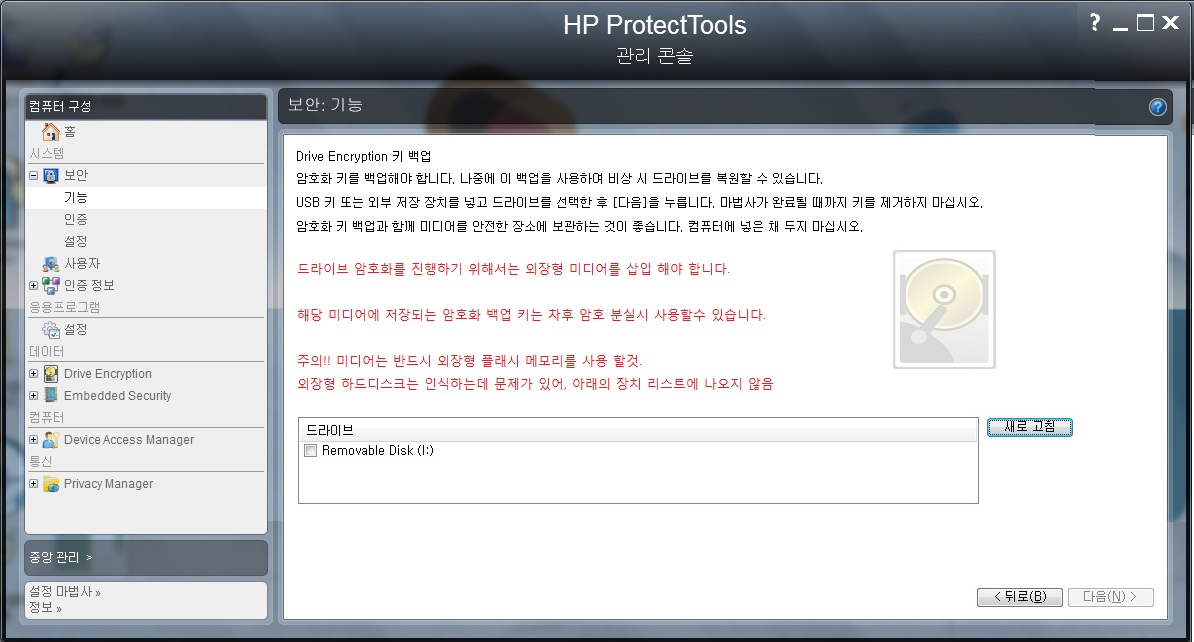Minimize the HP ProtectTools window
The image size is (1194, 642).
tap(1120, 26)
